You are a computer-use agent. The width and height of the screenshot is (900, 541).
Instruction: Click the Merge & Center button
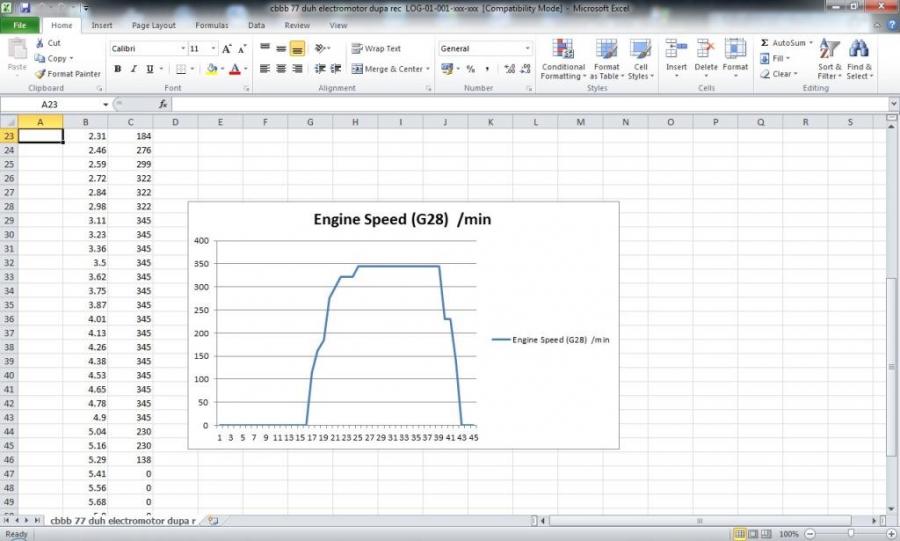tap(389, 69)
